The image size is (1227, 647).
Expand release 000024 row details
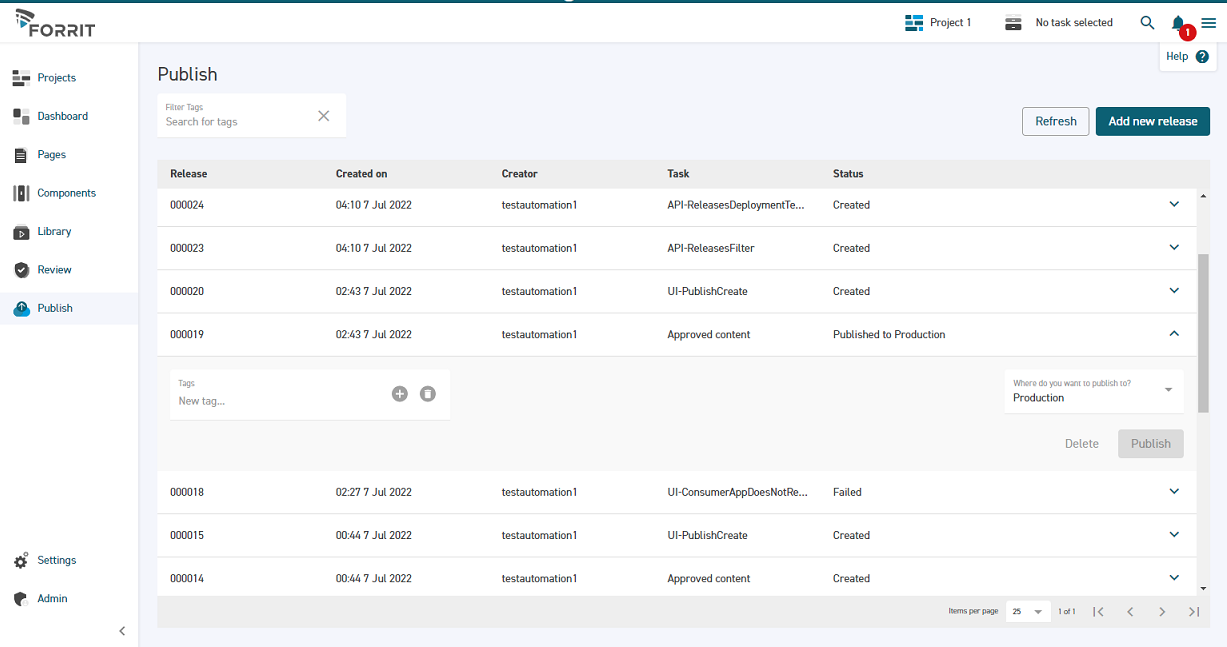pos(1174,205)
